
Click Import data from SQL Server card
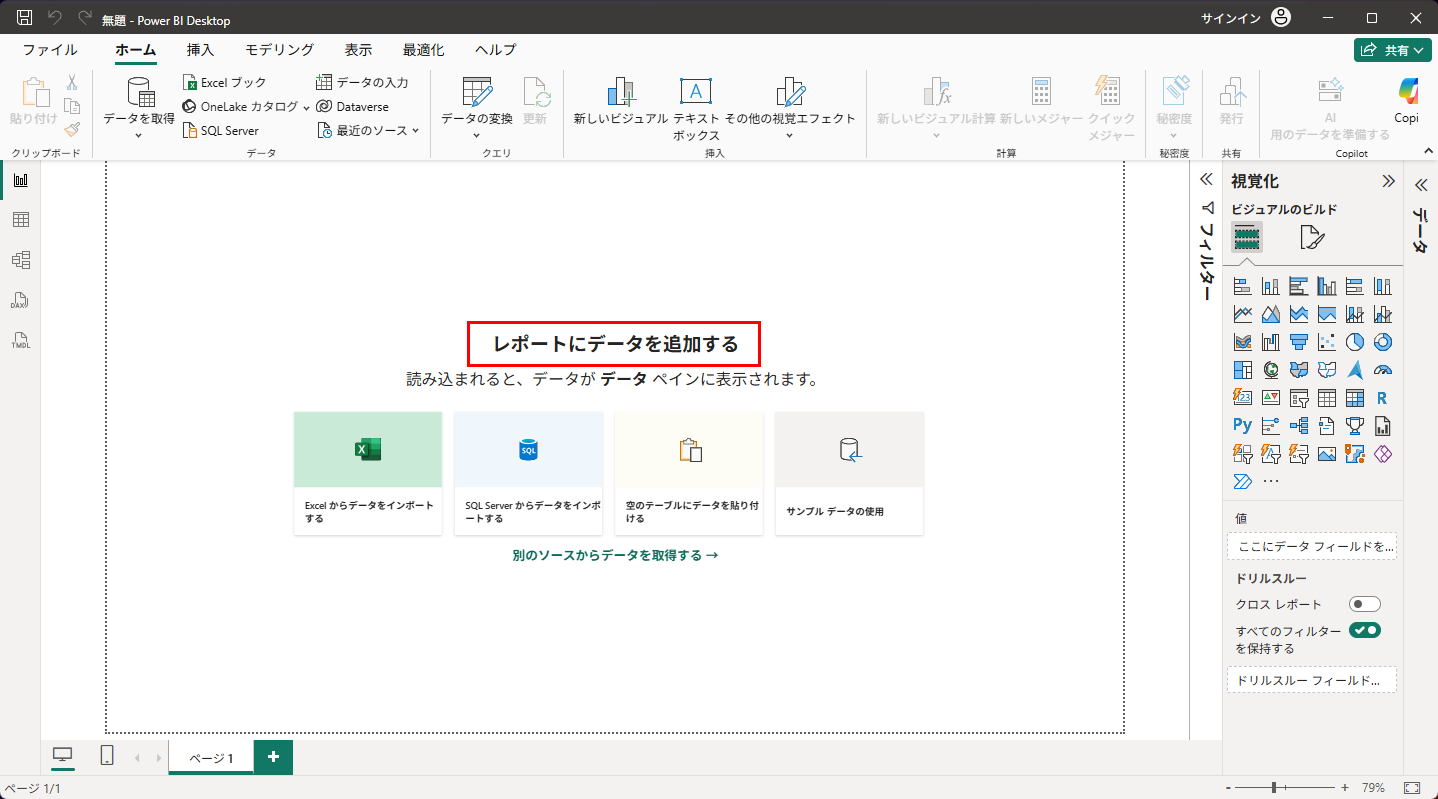coord(528,473)
